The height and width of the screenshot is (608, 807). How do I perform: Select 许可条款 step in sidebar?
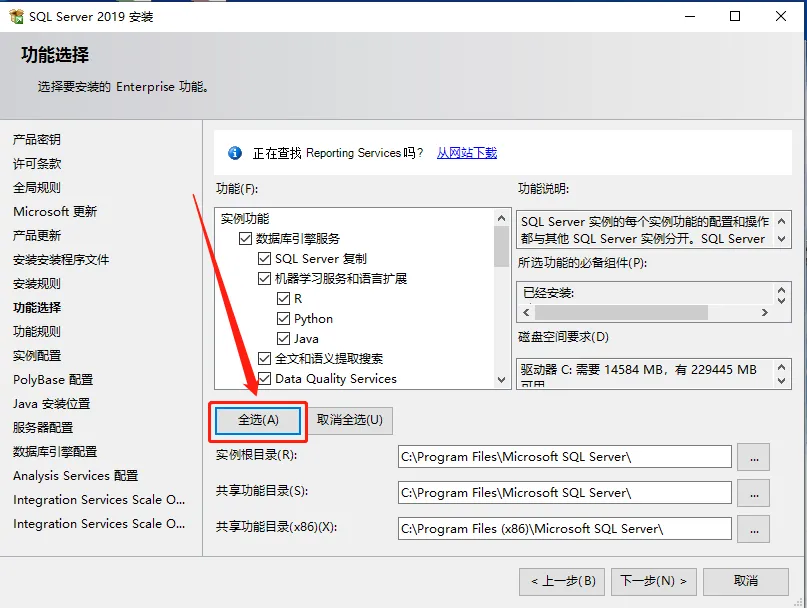[x=37, y=164]
